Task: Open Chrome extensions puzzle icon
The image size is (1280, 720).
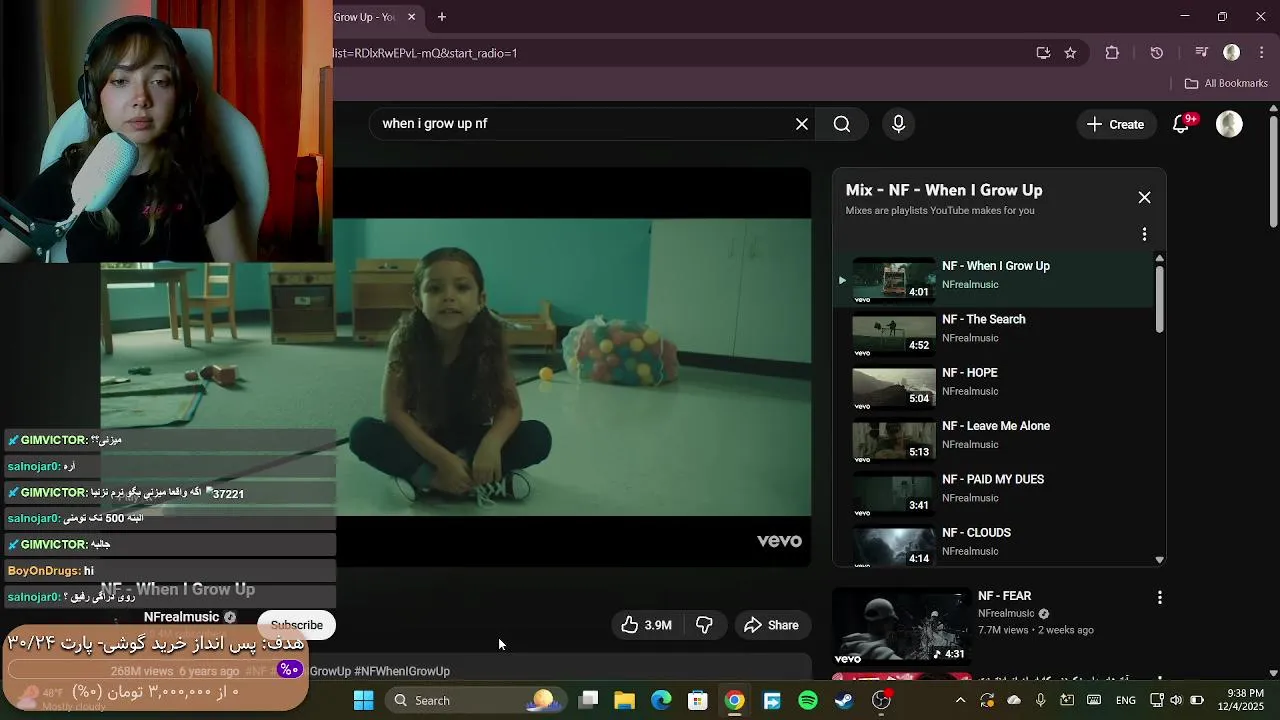Action: coord(1112,53)
